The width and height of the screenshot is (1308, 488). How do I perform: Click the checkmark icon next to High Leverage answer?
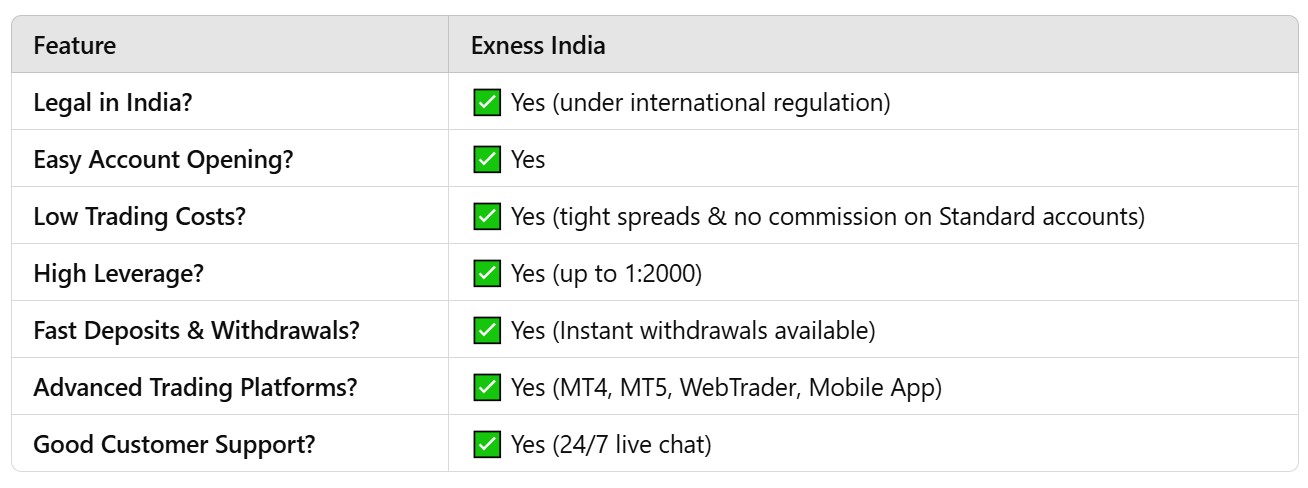tap(487, 273)
